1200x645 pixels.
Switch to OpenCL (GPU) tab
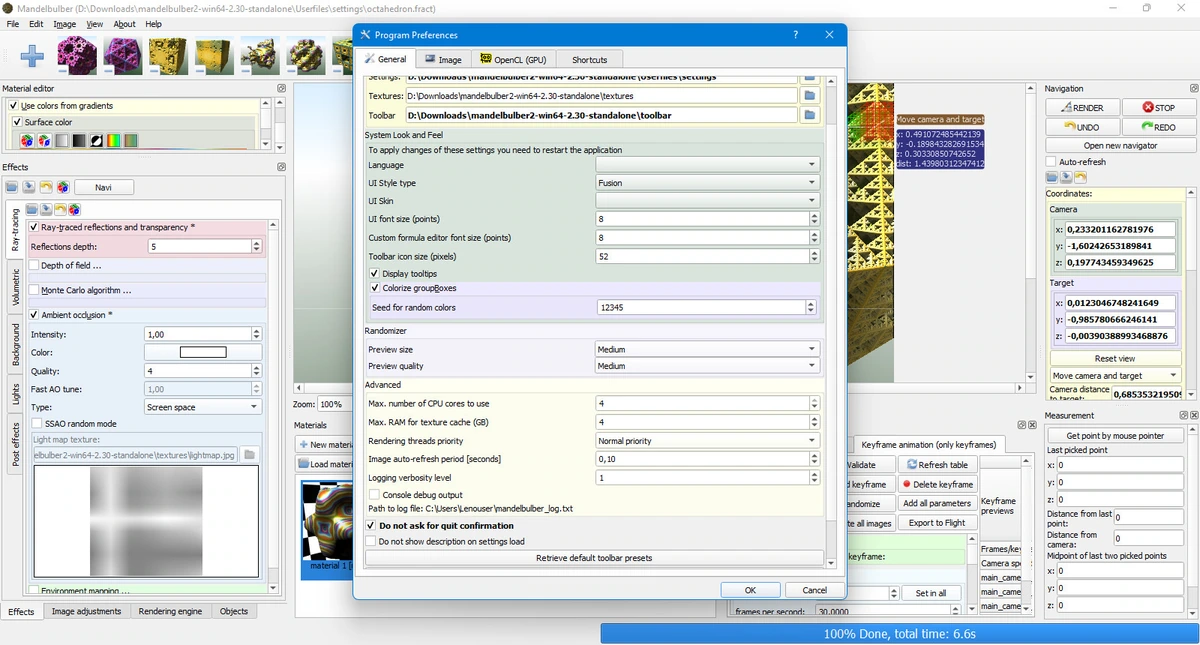(513, 60)
